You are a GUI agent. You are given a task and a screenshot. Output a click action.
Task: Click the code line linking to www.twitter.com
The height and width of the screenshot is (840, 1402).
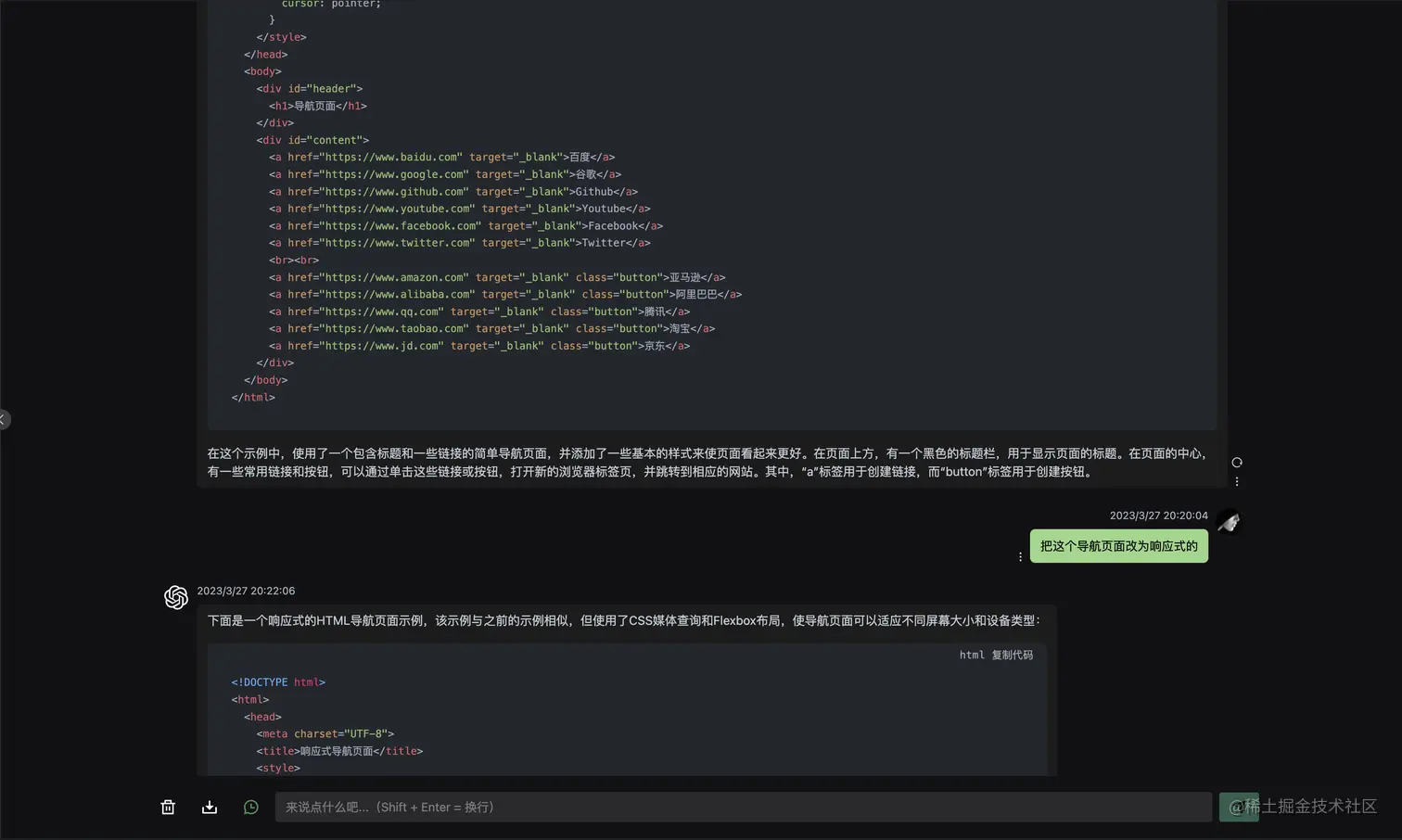(460, 243)
